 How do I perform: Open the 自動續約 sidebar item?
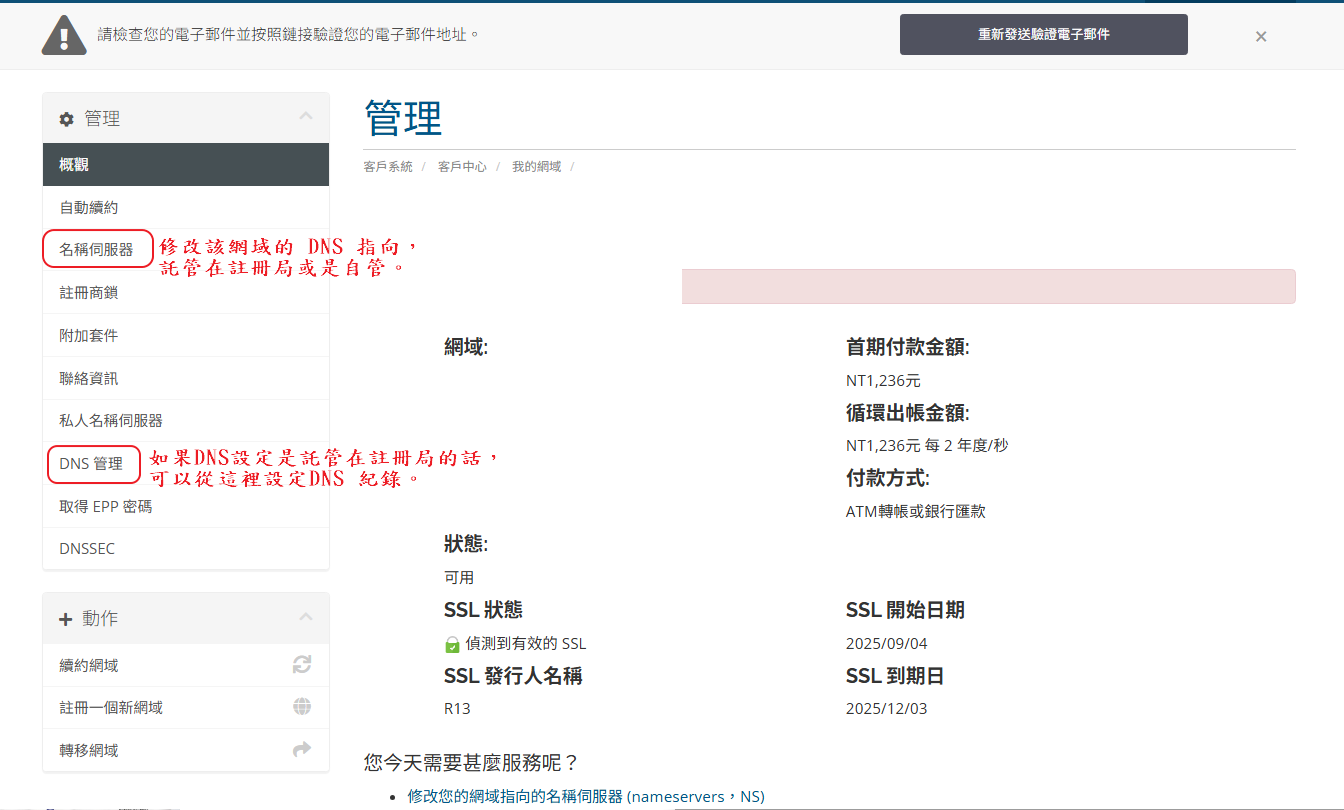coord(89,207)
